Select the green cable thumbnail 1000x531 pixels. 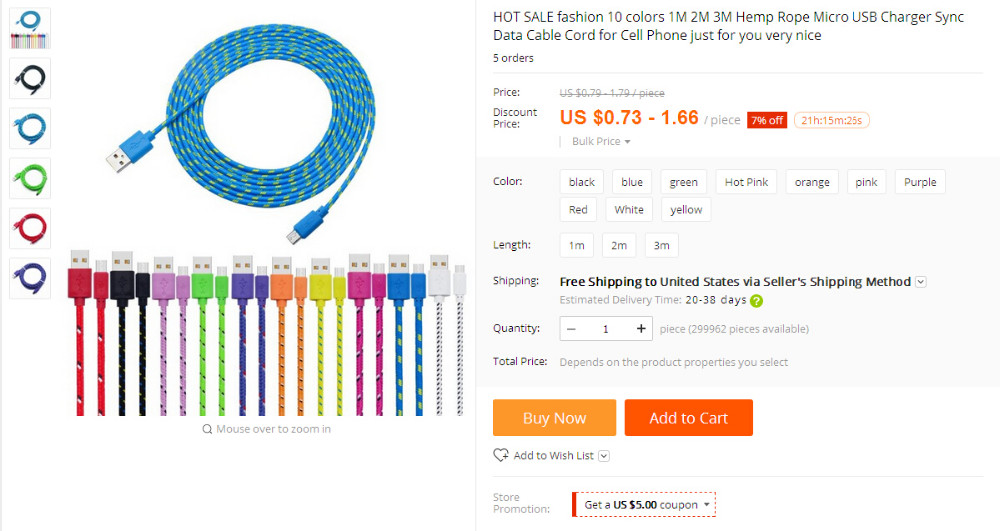pyautogui.click(x=30, y=178)
